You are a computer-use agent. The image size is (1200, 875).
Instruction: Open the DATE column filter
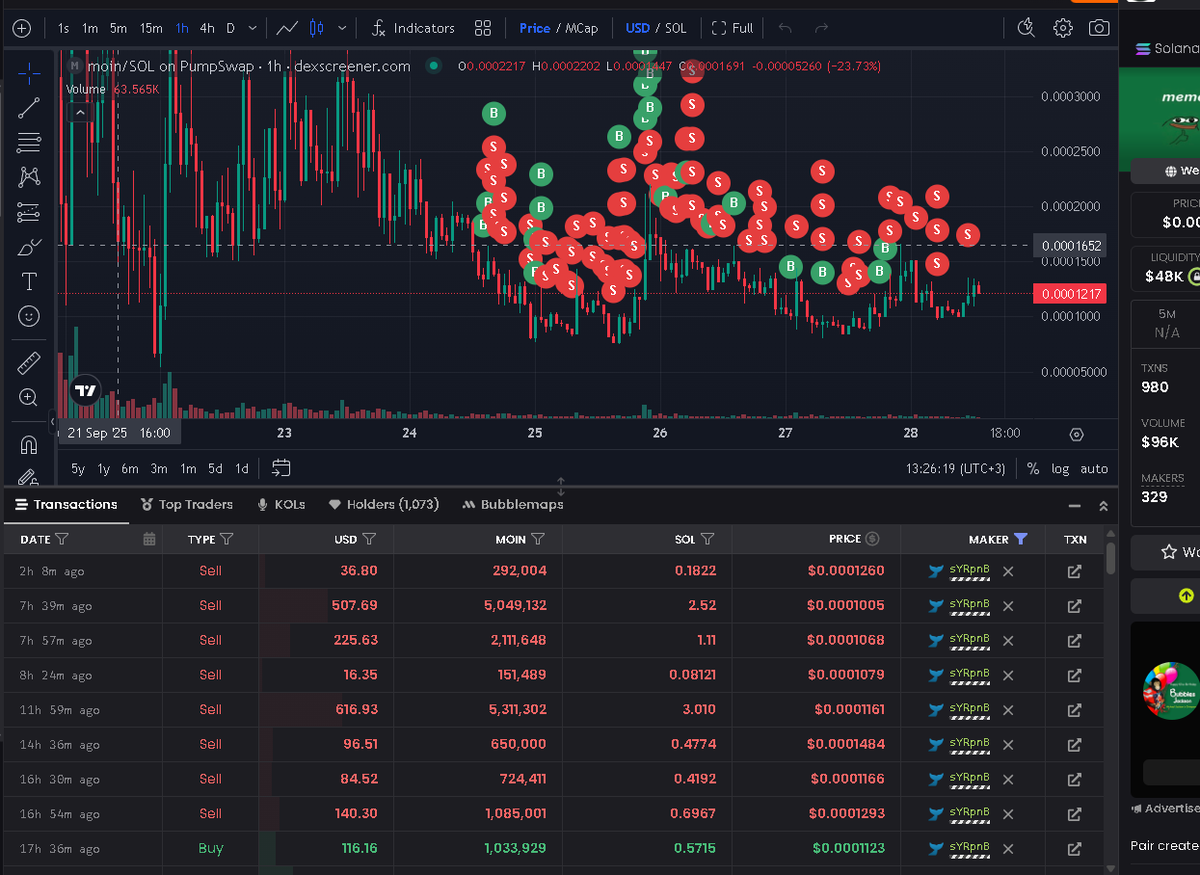click(x=62, y=539)
